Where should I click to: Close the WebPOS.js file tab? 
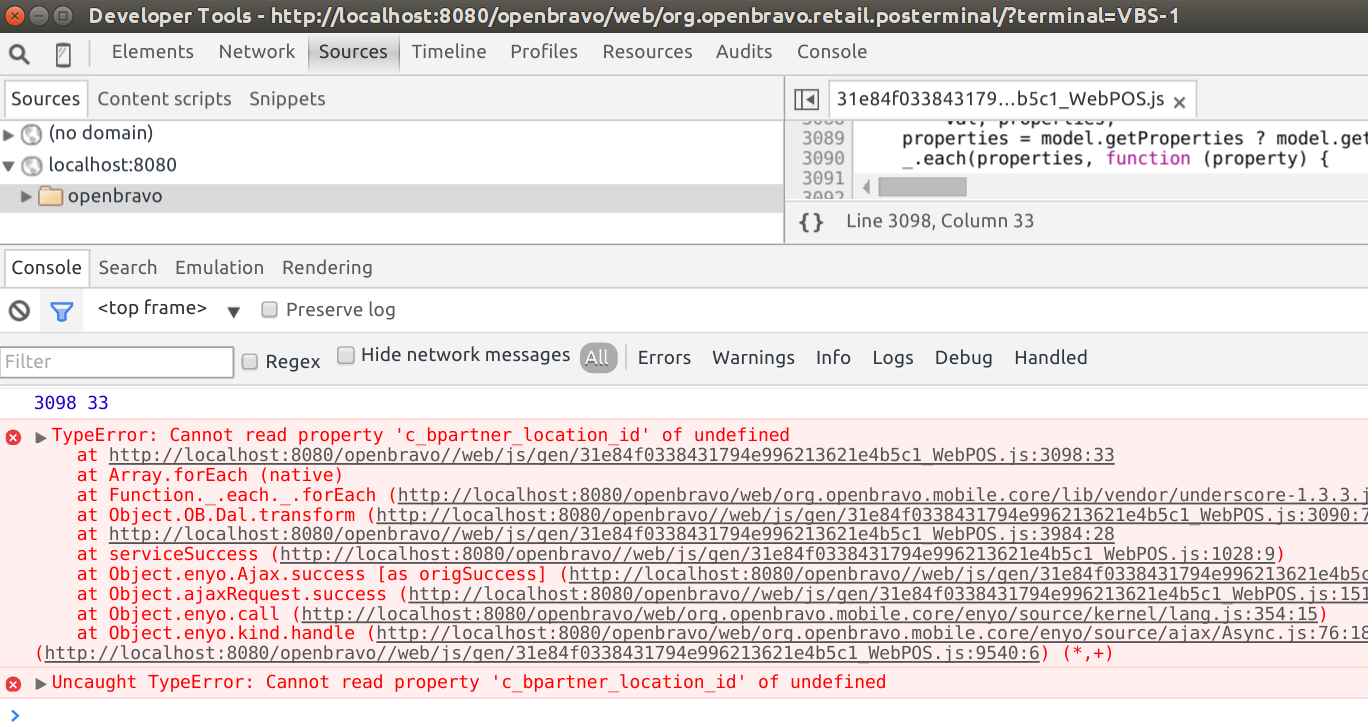(1179, 102)
